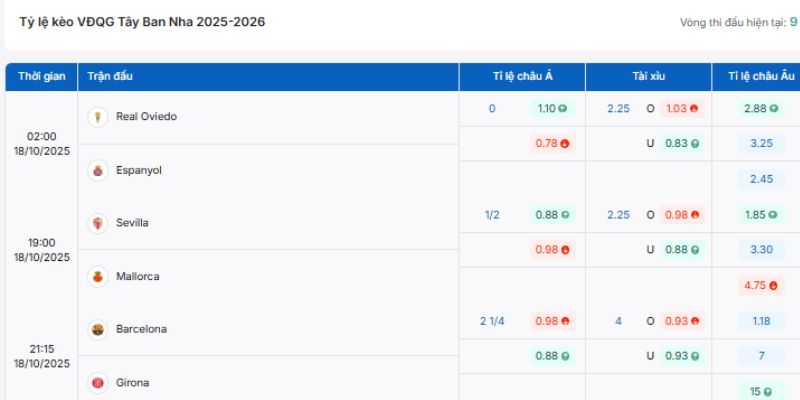Open the Real Oviedo team name link
The height and width of the screenshot is (400, 800).
tap(146, 117)
